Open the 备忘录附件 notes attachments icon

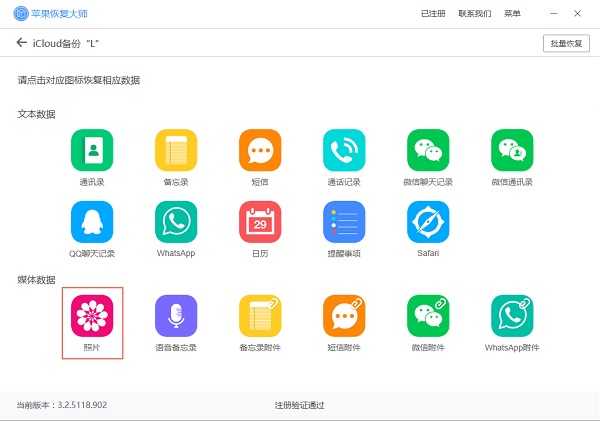tap(260, 316)
